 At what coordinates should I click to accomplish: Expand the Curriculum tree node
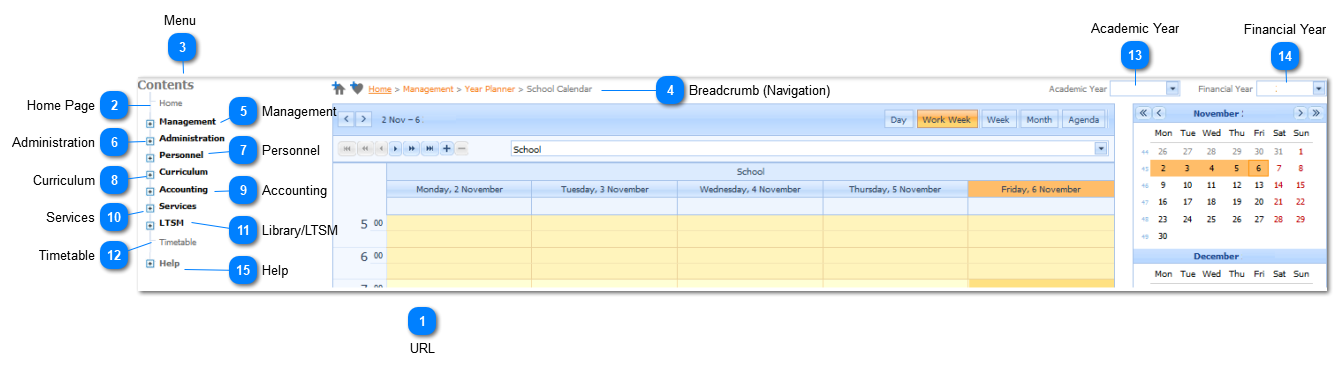[150, 175]
